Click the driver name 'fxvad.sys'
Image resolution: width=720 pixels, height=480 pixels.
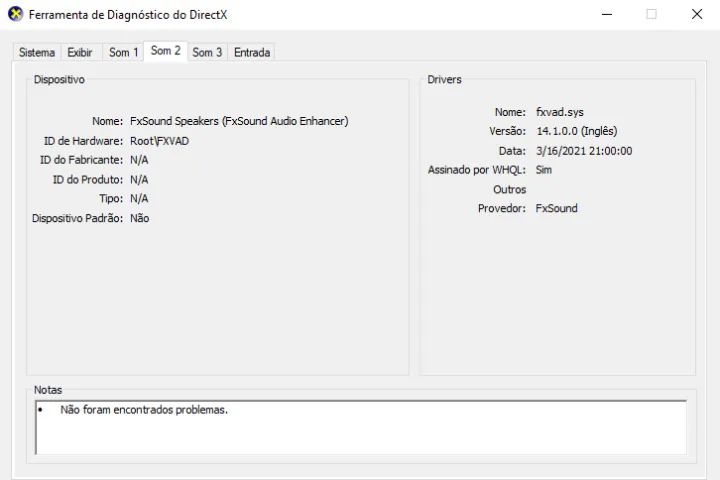pos(560,112)
